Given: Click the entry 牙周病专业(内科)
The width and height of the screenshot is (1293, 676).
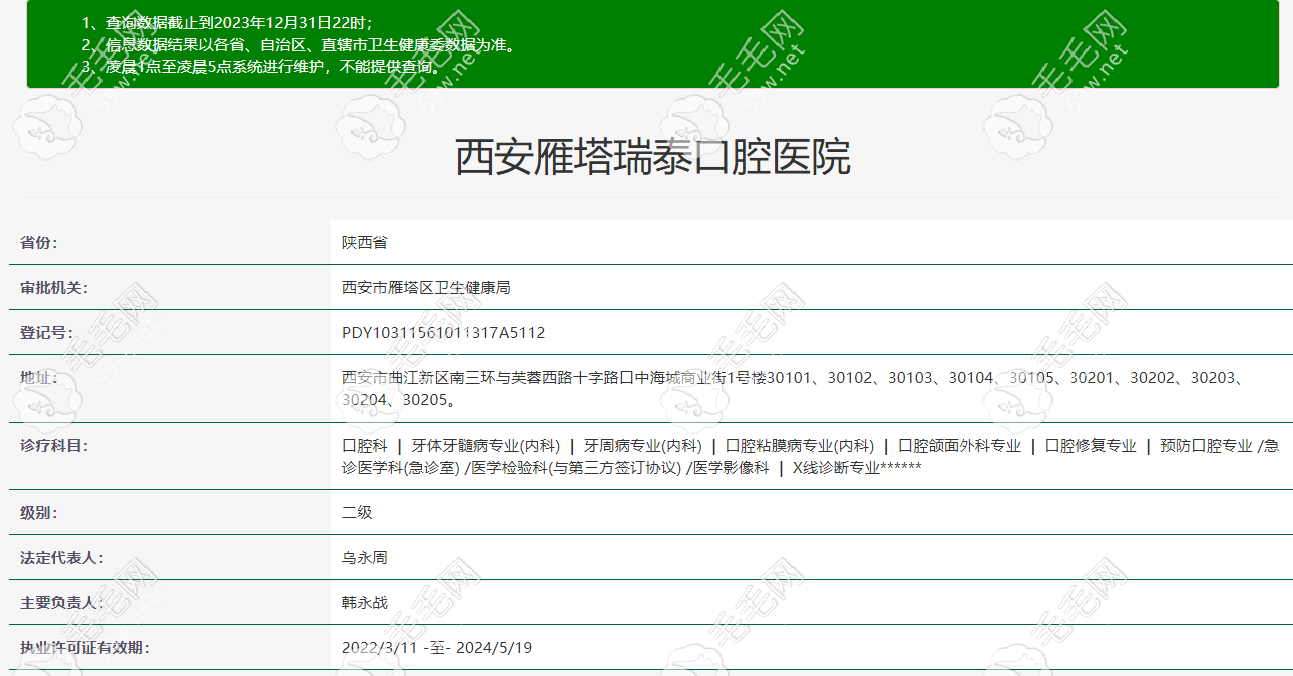Looking at the screenshot, I should click(643, 446).
